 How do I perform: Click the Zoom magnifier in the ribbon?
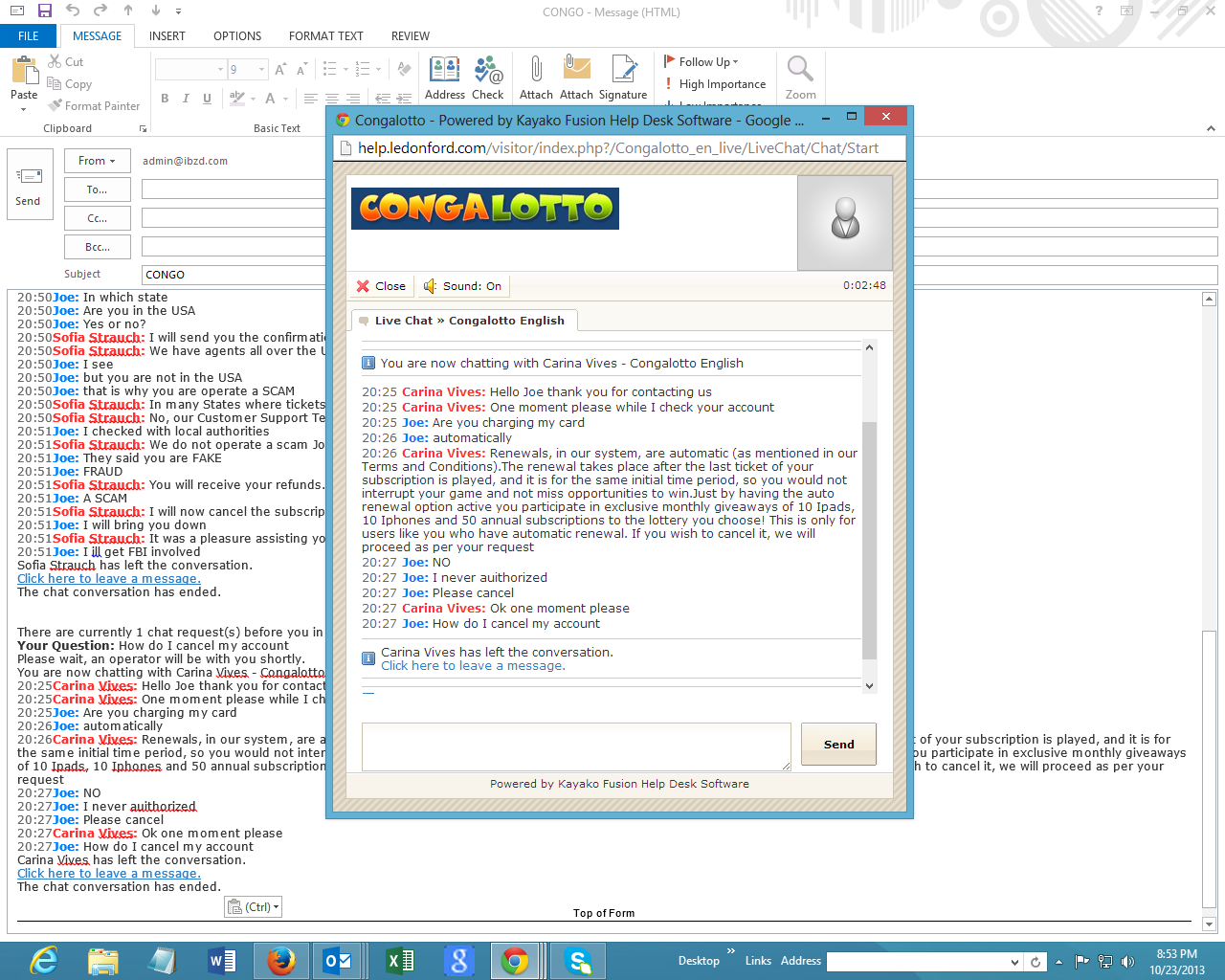[800, 78]
